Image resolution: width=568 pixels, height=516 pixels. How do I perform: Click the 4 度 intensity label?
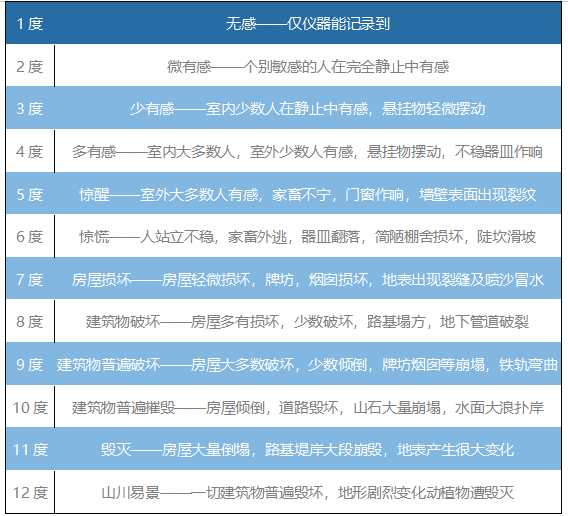click(30, 151)
